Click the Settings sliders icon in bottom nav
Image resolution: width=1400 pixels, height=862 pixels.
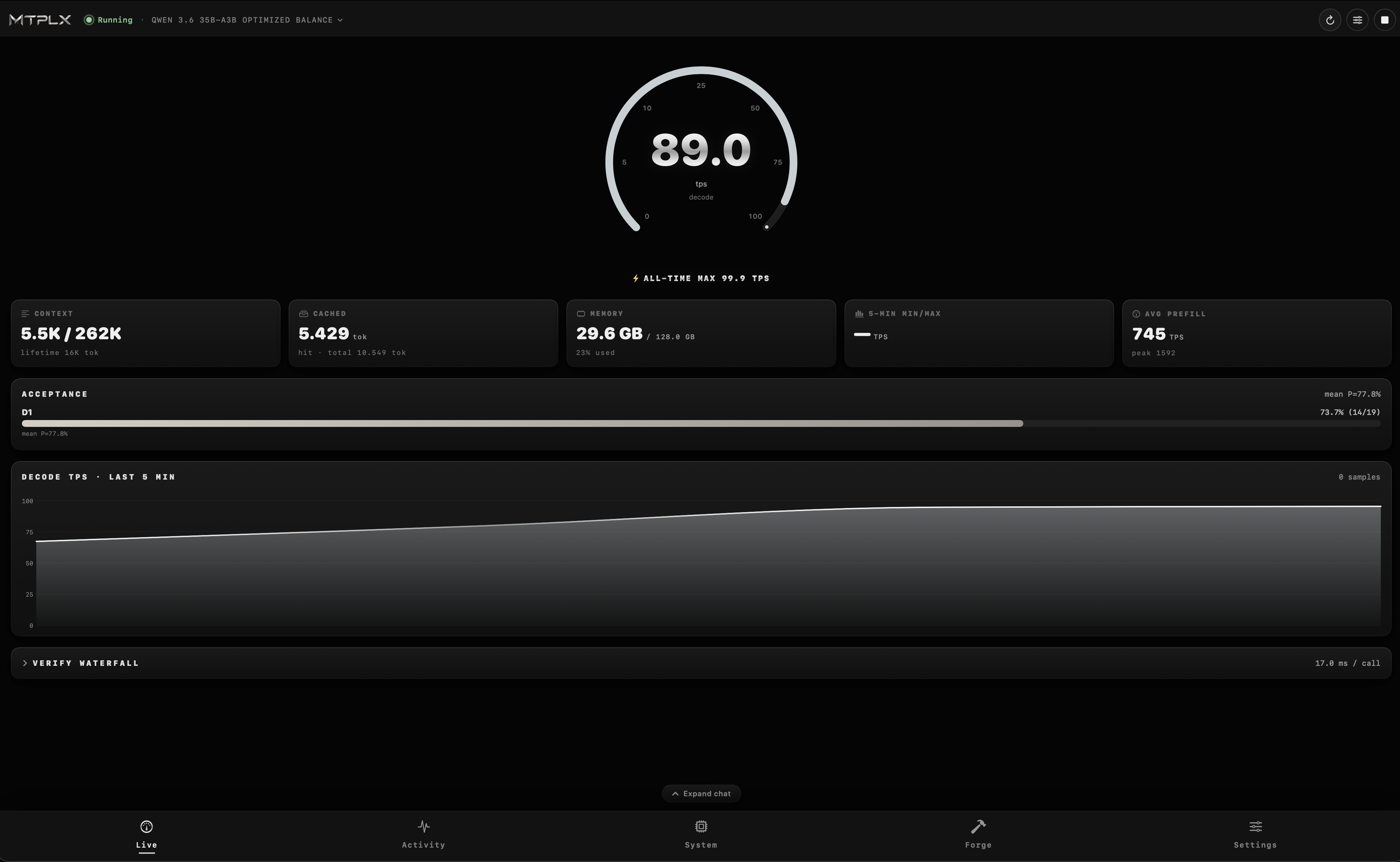(x=1256, y=826)
